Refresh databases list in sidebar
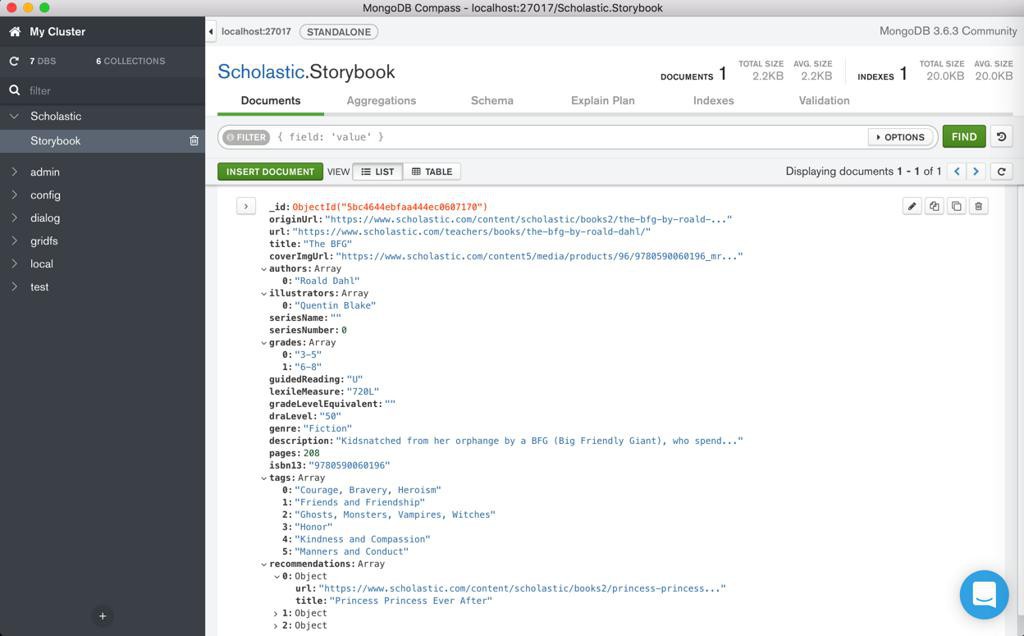Image resolution: width=1024 pixels, height=636 pixels. tap(14, 61)
